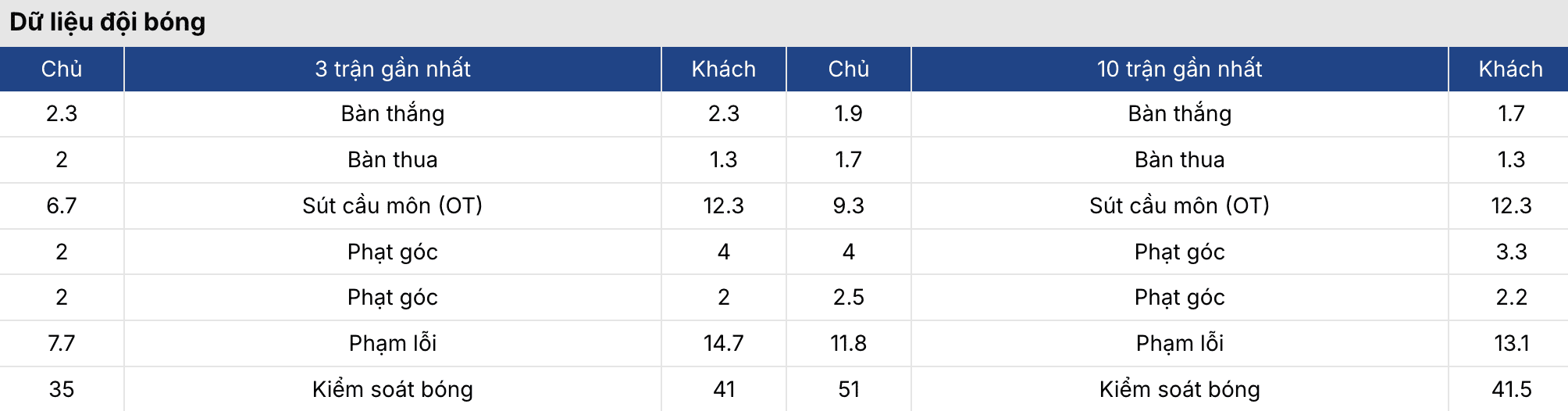Click the 51 possession value cell
This screenshot has height=411, width=1568.
pos(848,389)
